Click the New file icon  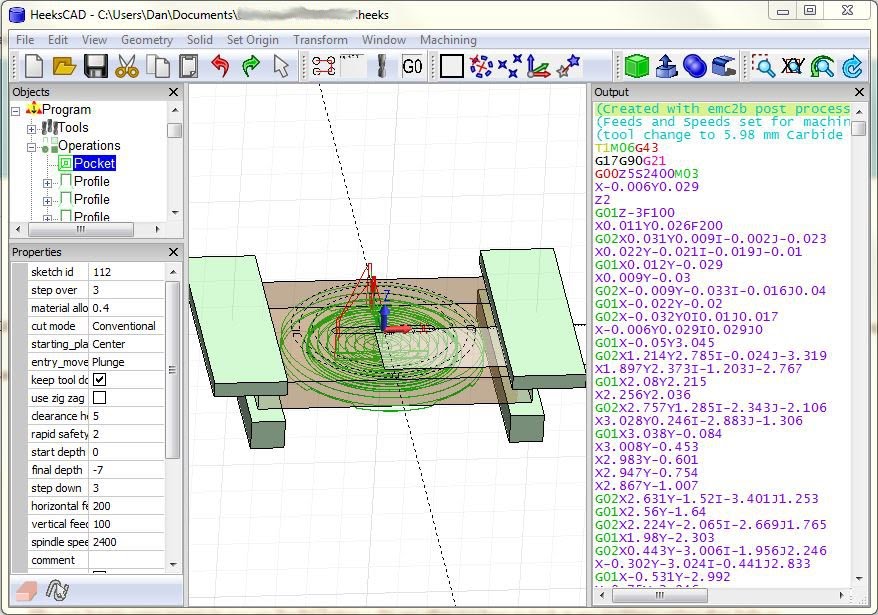click(33, 67)
